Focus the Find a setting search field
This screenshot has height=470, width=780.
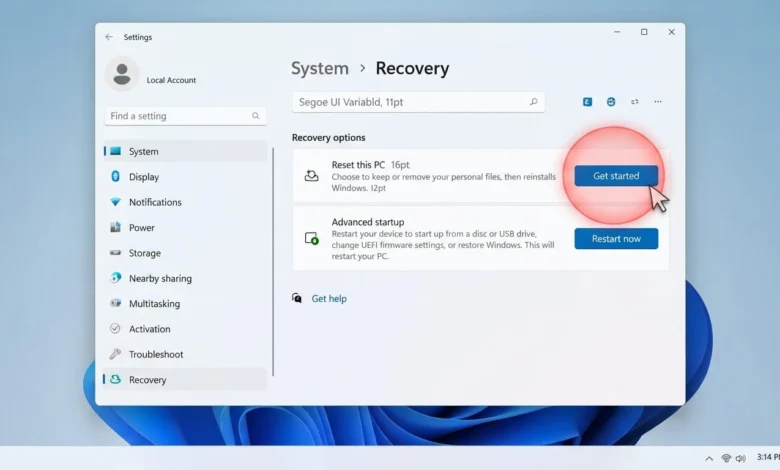185,116
